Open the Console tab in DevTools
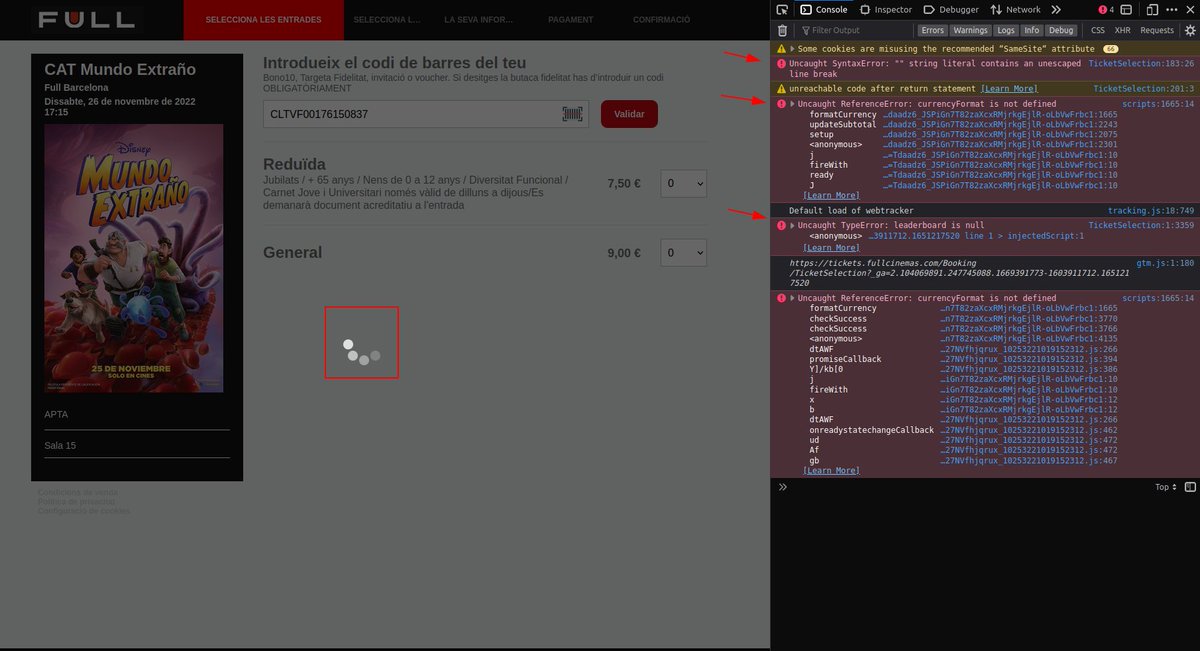This screenshot has width=1200, height=651. coord(824,9)
